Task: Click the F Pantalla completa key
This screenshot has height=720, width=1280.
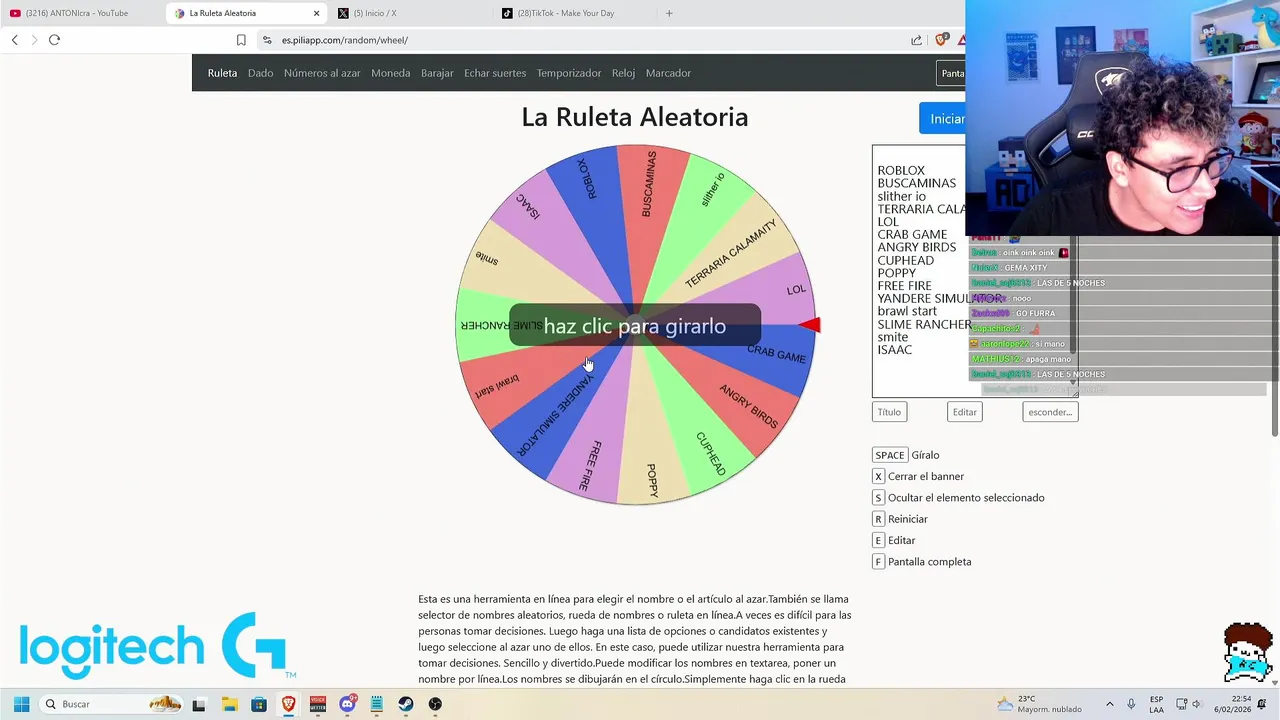Action: (878, 561)
